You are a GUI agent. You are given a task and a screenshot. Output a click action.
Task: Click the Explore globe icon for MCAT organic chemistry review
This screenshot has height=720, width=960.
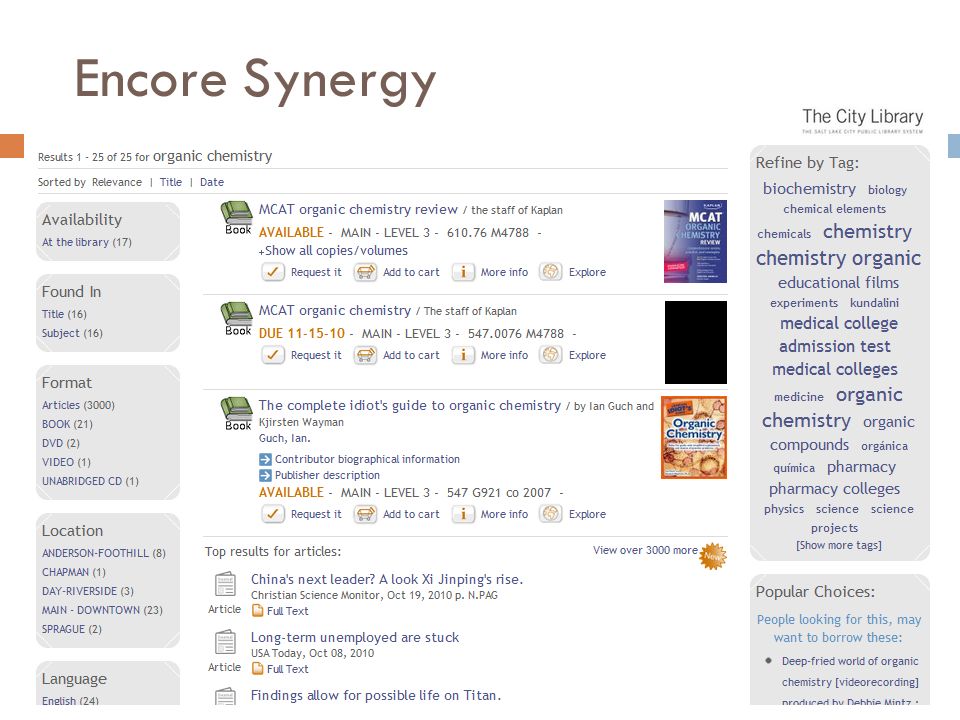(550, 272)
